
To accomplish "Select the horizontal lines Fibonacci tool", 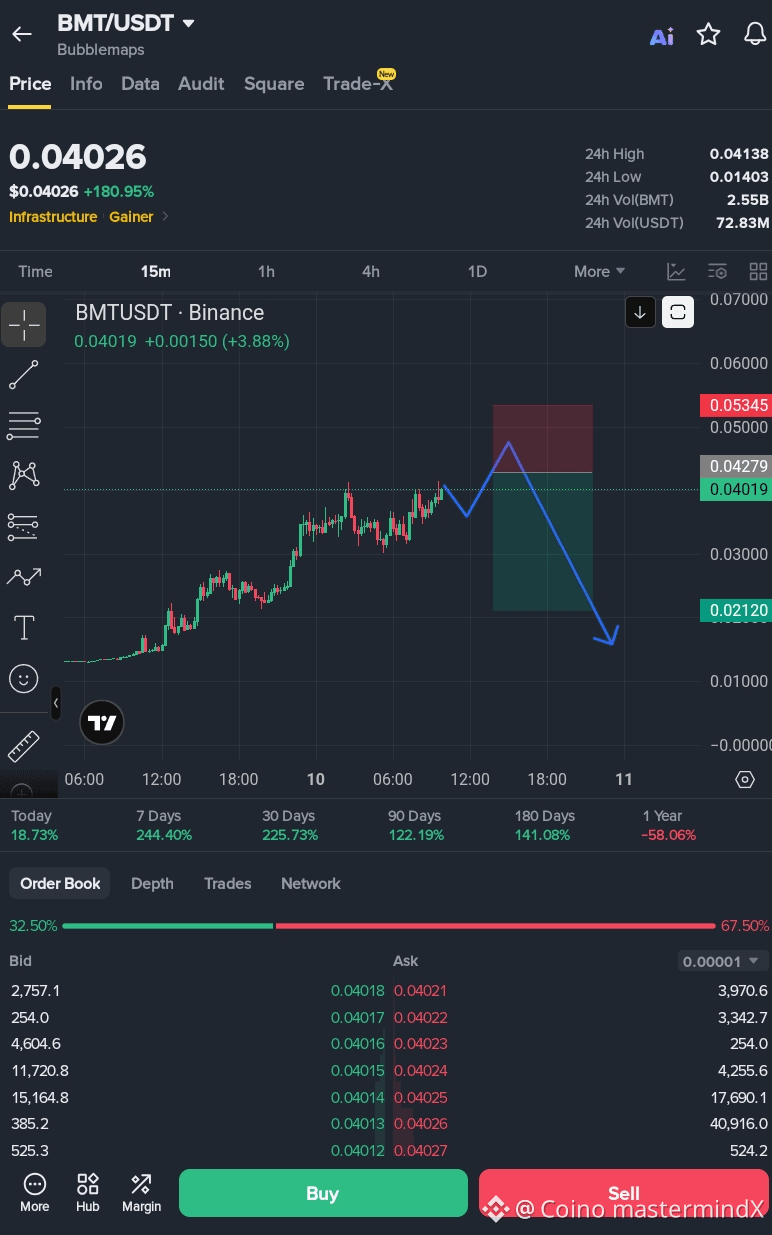I will (23, 425).
